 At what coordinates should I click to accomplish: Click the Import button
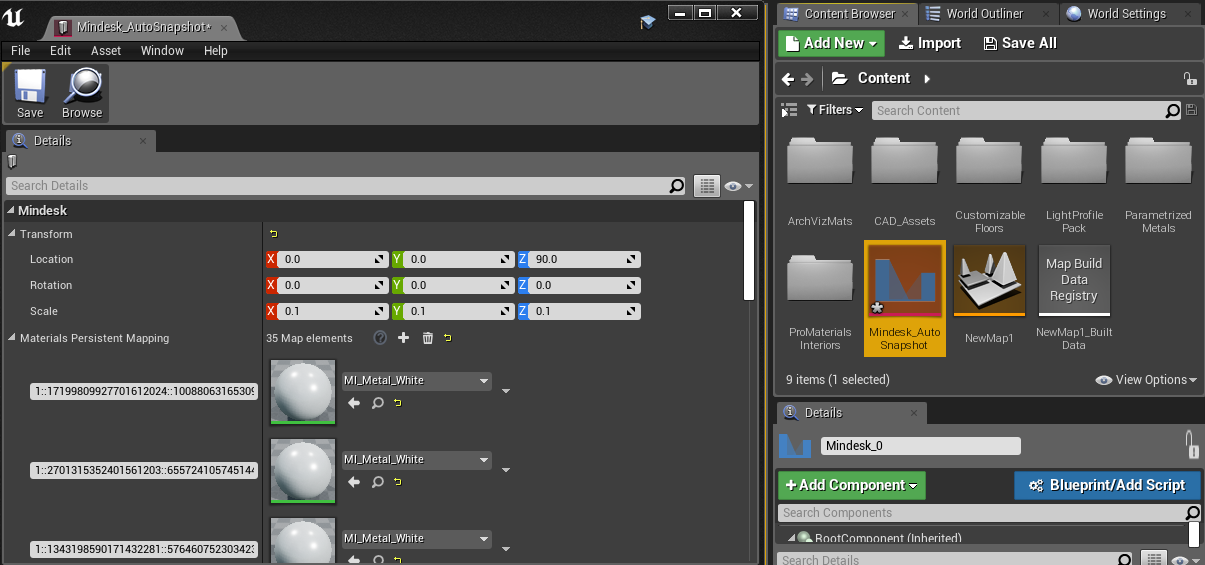(x=929, y=43)
